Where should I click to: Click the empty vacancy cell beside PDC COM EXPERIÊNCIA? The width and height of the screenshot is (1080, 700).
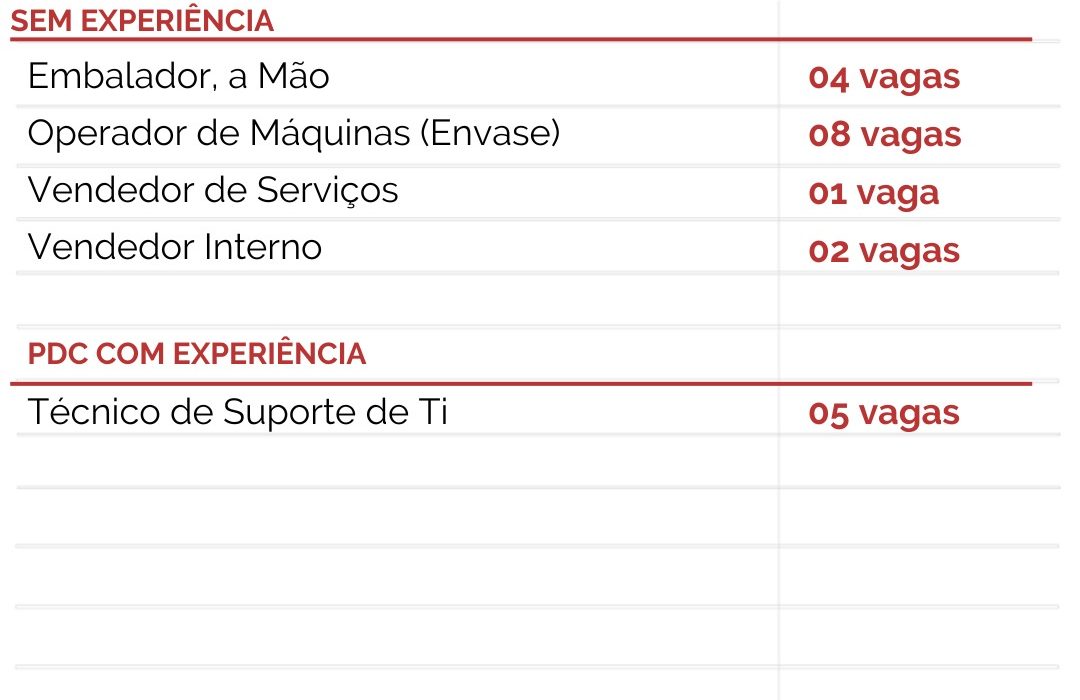click(918, 354)
